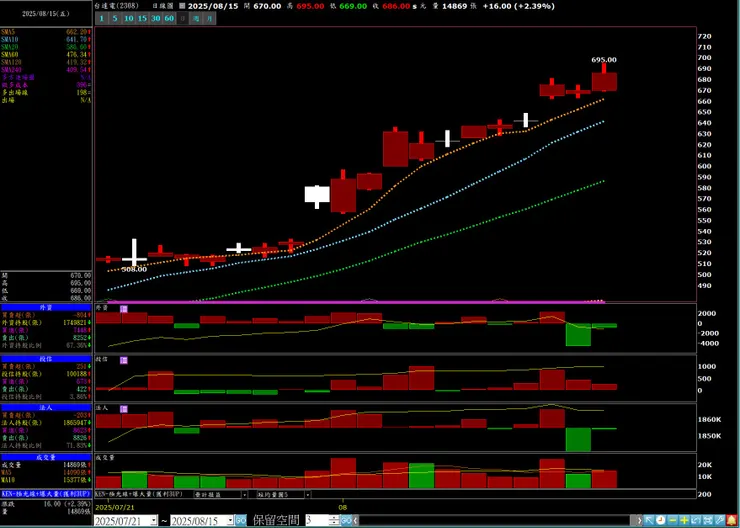
Task: Click the small grid icon before 2025/08/15 header
Action: [182, 6]
